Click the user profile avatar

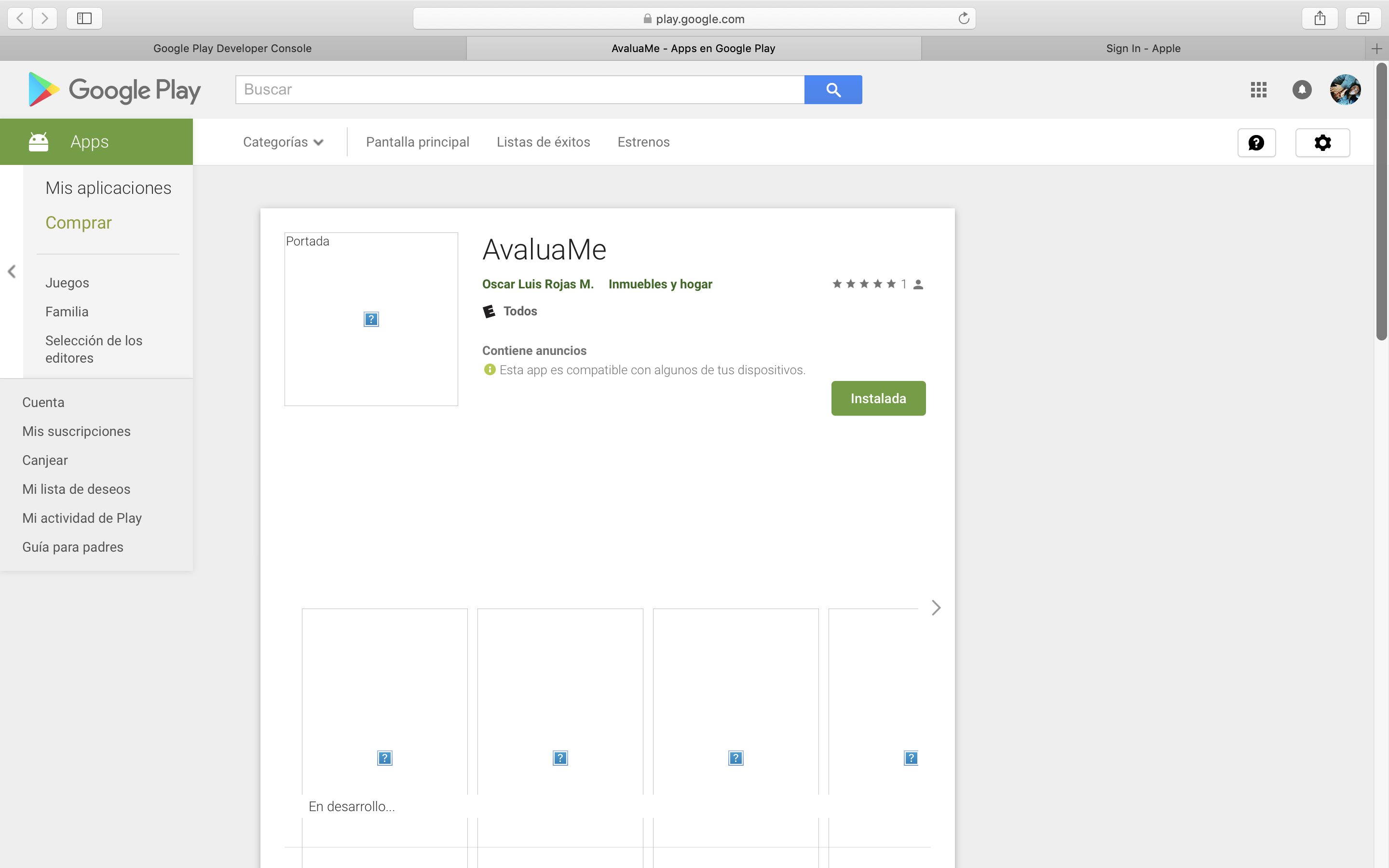click(1345, 90)
